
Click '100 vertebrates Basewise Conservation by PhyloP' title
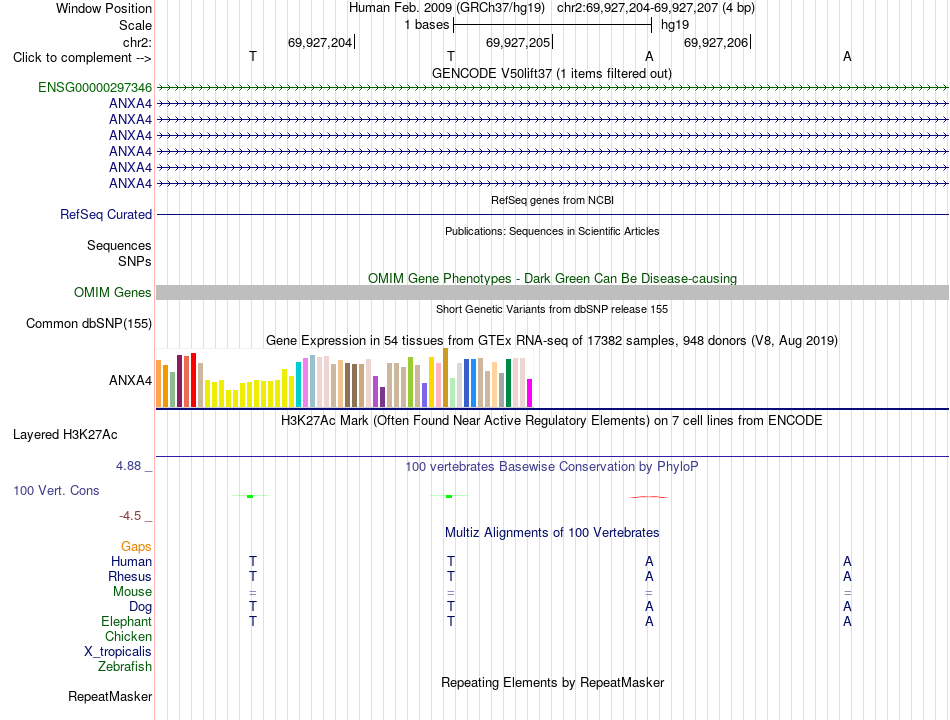click(552, 467)
